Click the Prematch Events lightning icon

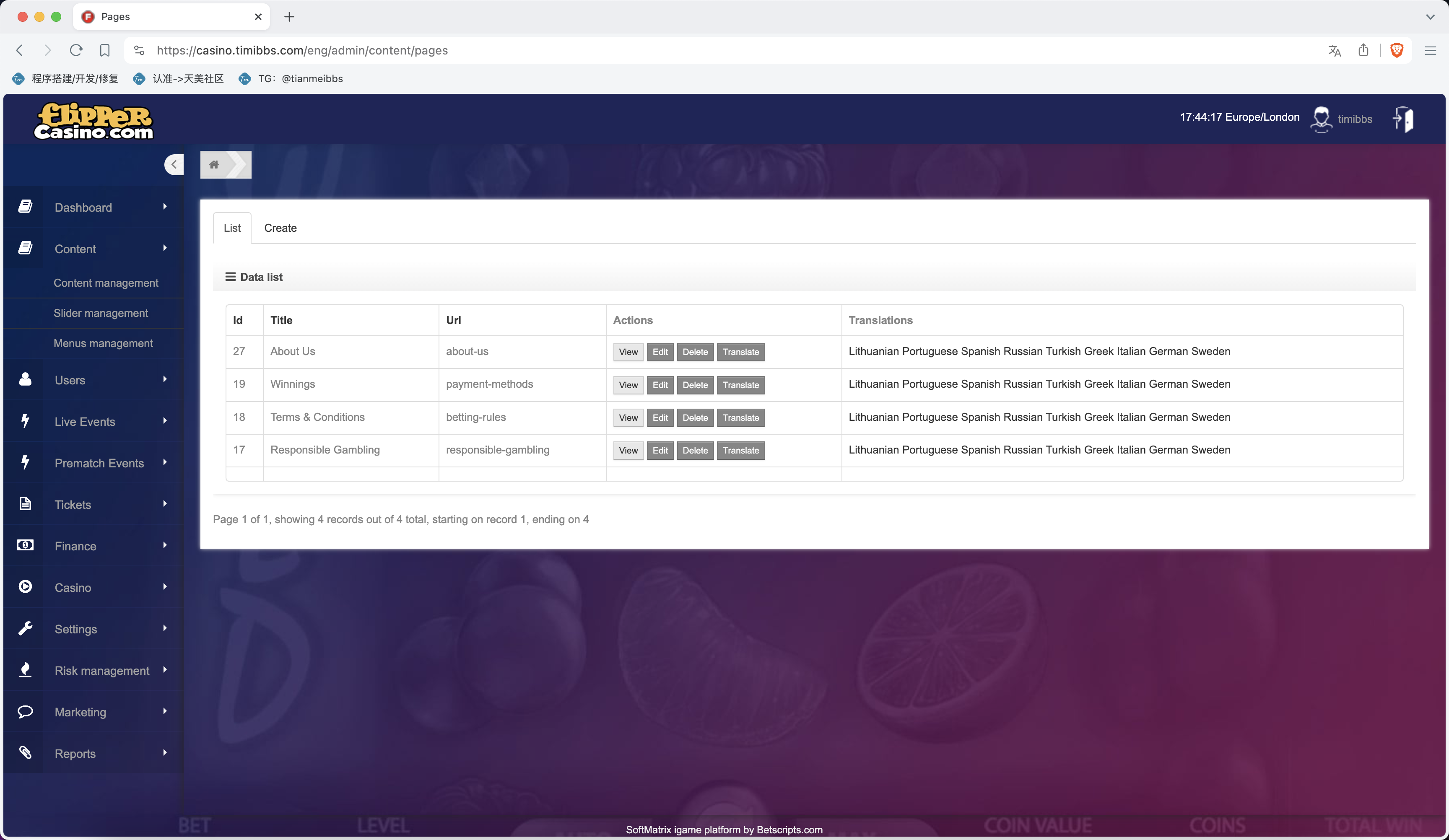[x=25, y=461]
